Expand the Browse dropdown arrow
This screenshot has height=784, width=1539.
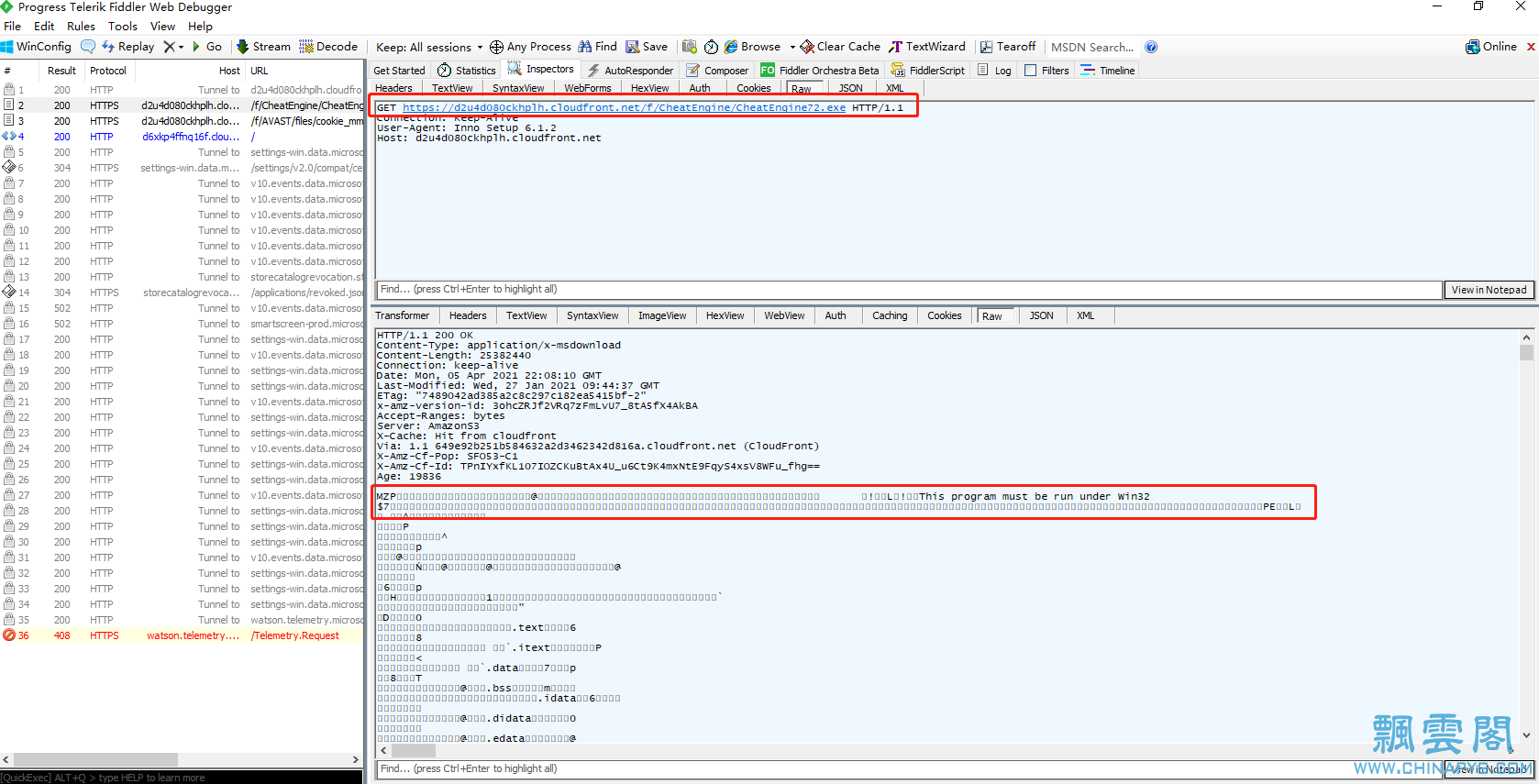coord(792,48)
